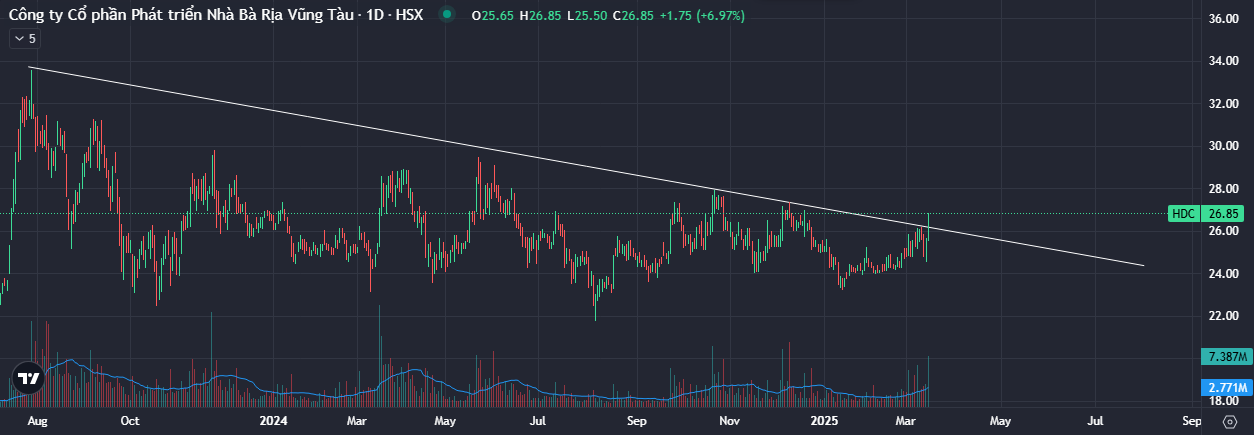Click the Oct label on time axis
1254x435 pixels.
pyautogui.click(x=130, y=422)
